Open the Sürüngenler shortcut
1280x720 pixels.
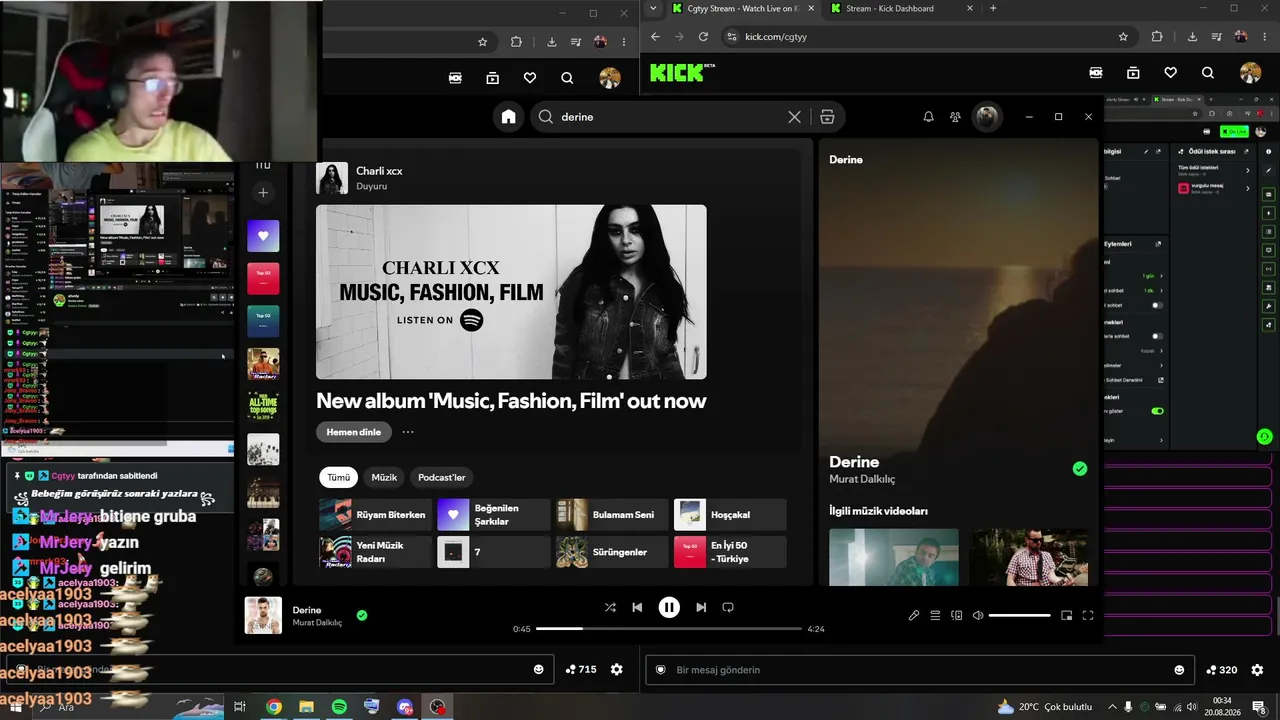click(x=612, y=552)
